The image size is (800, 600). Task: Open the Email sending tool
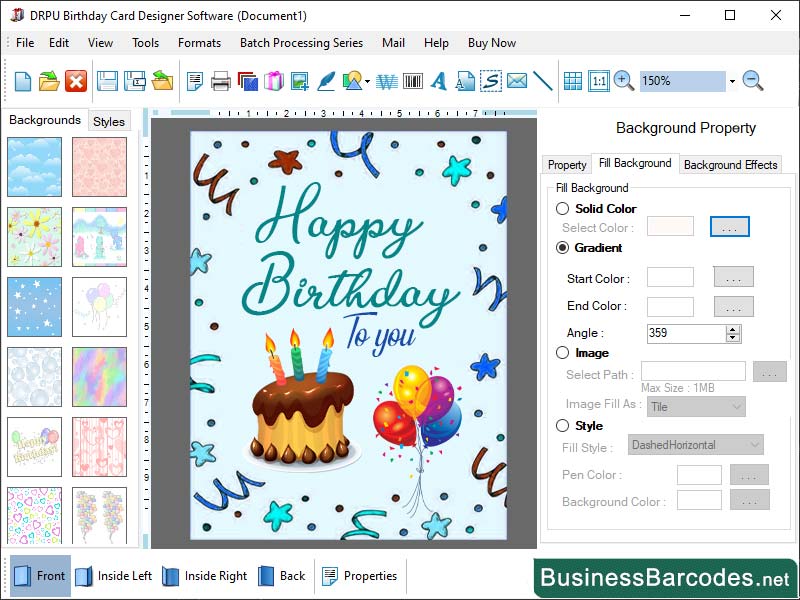(517, 80)
